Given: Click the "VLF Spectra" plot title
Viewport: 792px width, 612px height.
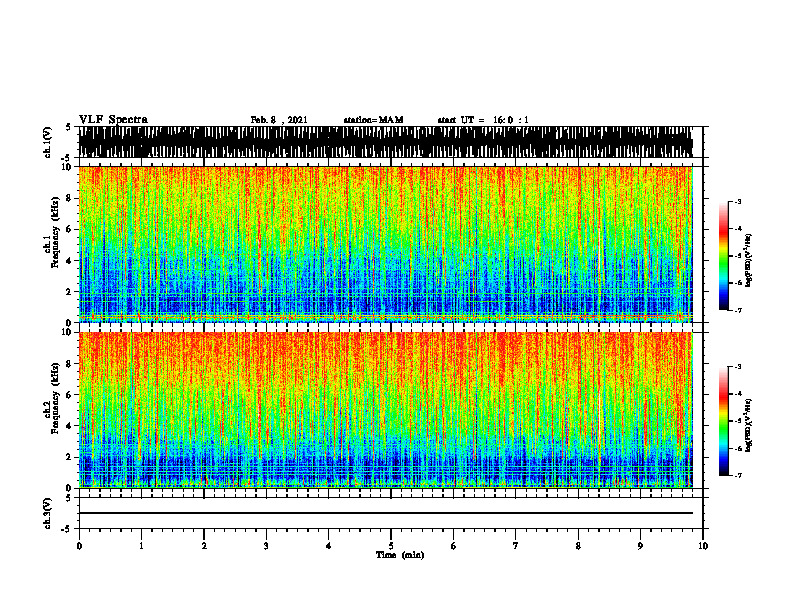Looking at the screenshot, I should [114, 120].
